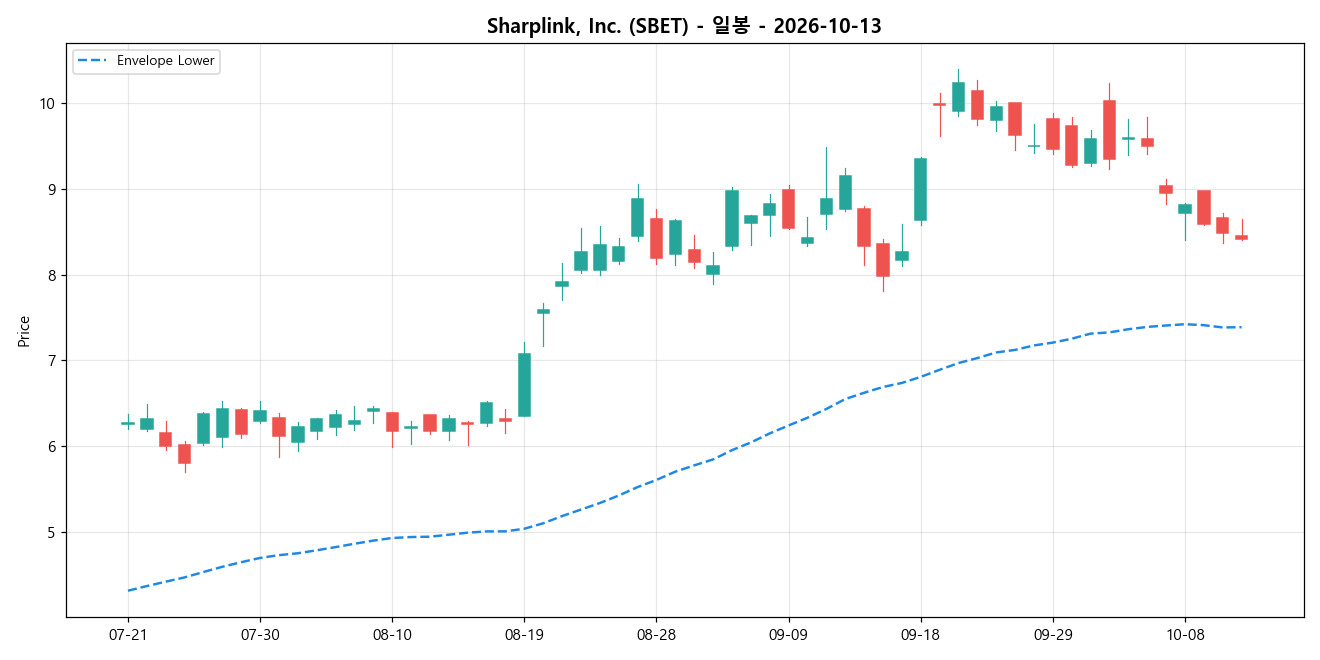Click the 08-19 x-axis date label
The height and width of the screenshot is (660, 1320).
[524, 635]
